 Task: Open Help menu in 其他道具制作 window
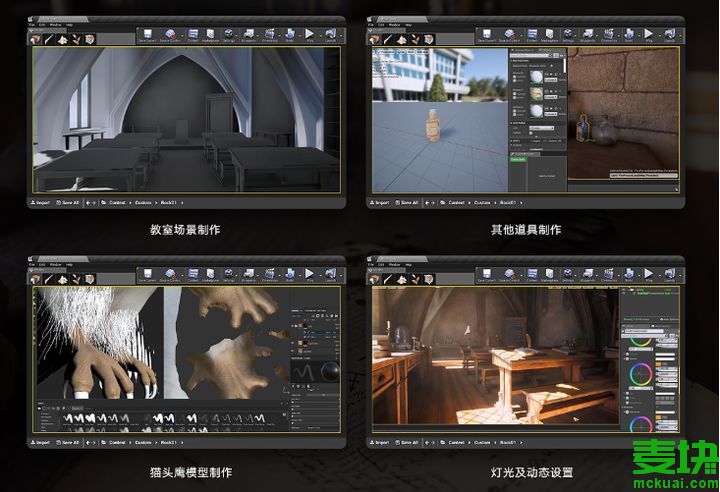[x=408, y=25]
